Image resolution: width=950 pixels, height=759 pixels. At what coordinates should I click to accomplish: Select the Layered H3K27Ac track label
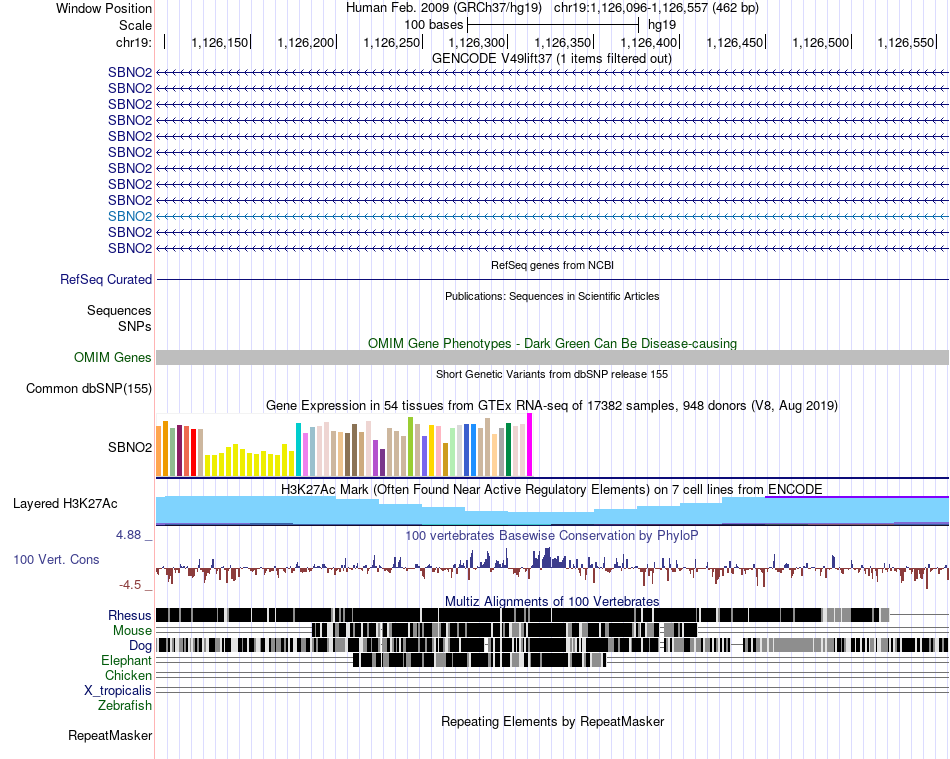click(x=65, y=503)
